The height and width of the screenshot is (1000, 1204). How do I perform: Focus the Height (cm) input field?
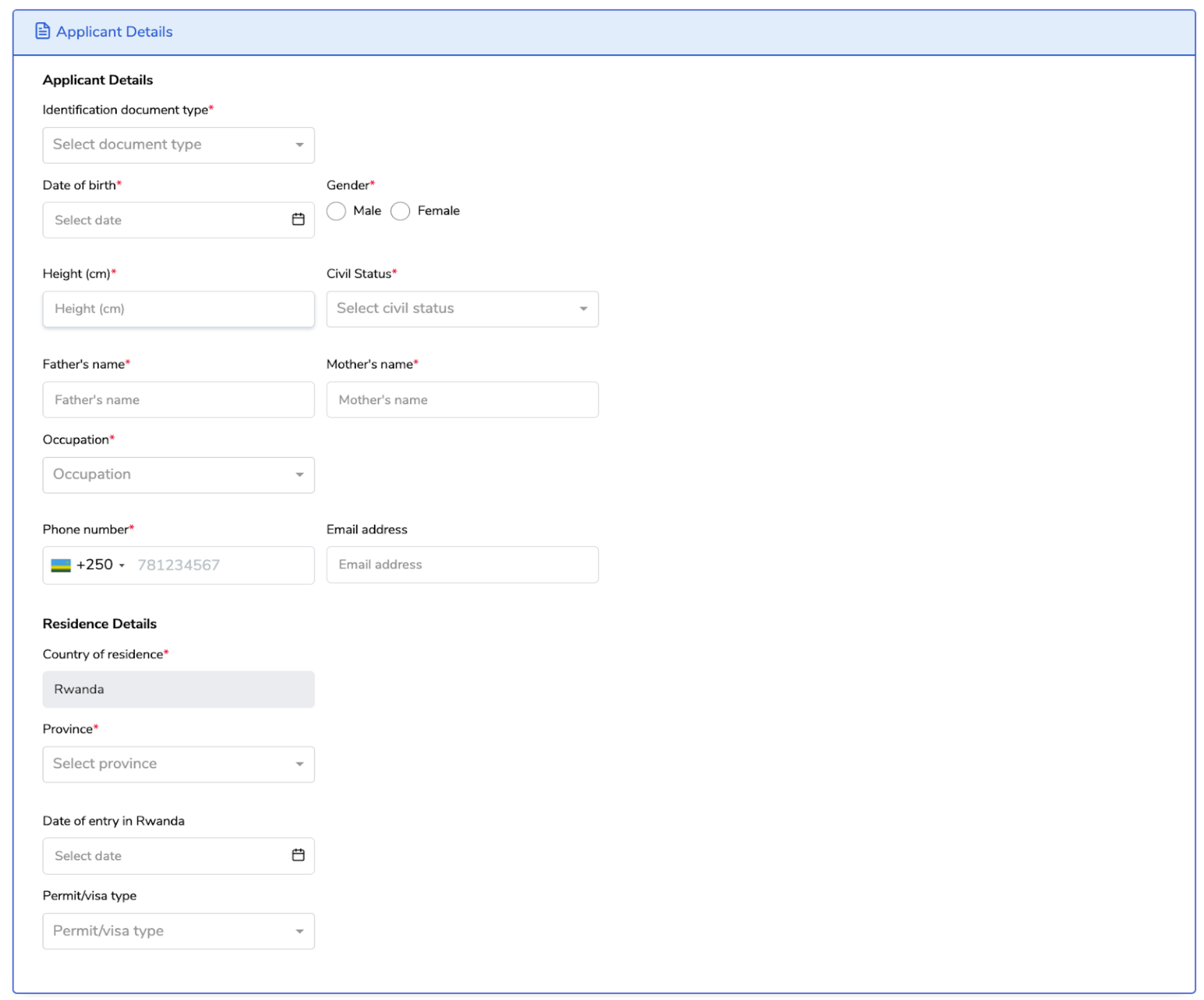[178, 309]
